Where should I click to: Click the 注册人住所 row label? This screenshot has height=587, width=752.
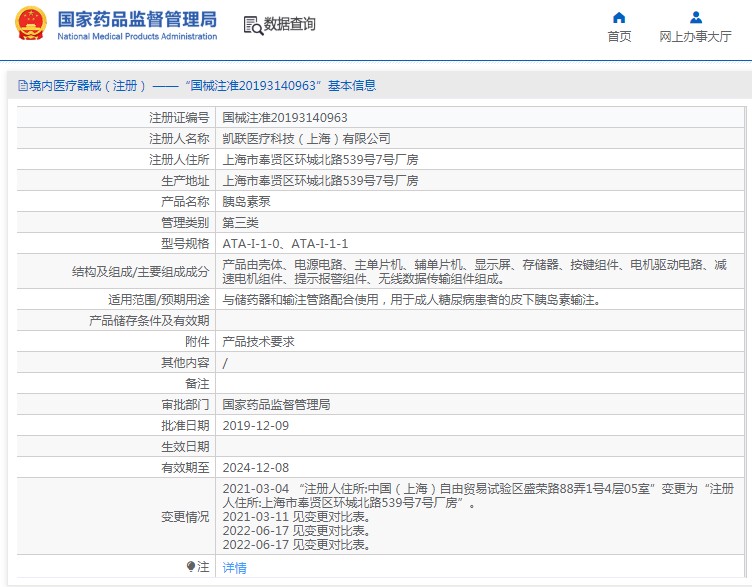[x=179, y=160]
